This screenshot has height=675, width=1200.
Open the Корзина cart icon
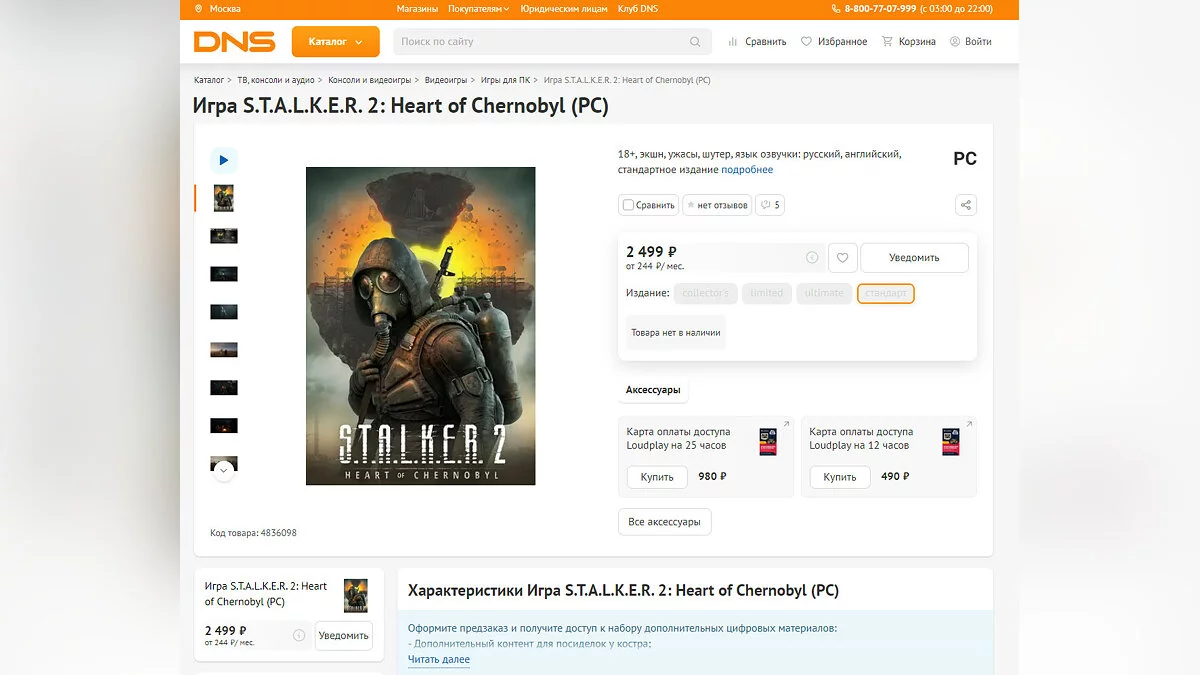click(x=887, y=42)
